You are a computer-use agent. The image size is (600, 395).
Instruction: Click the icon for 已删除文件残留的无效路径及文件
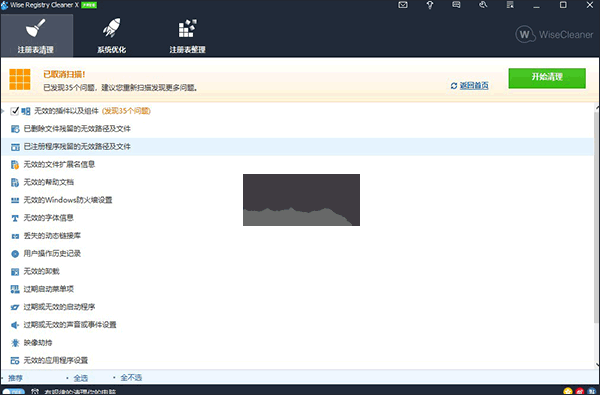[x=15, y=129]
